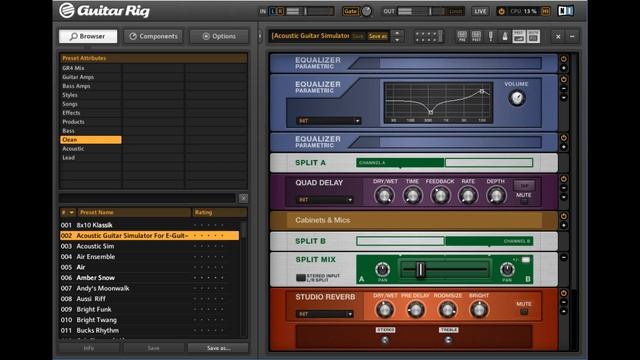Viewport: 640px width, 360px height.
Task: Toggle power on the expanded Equalizer with Volume knob
Action: point(564,79)
